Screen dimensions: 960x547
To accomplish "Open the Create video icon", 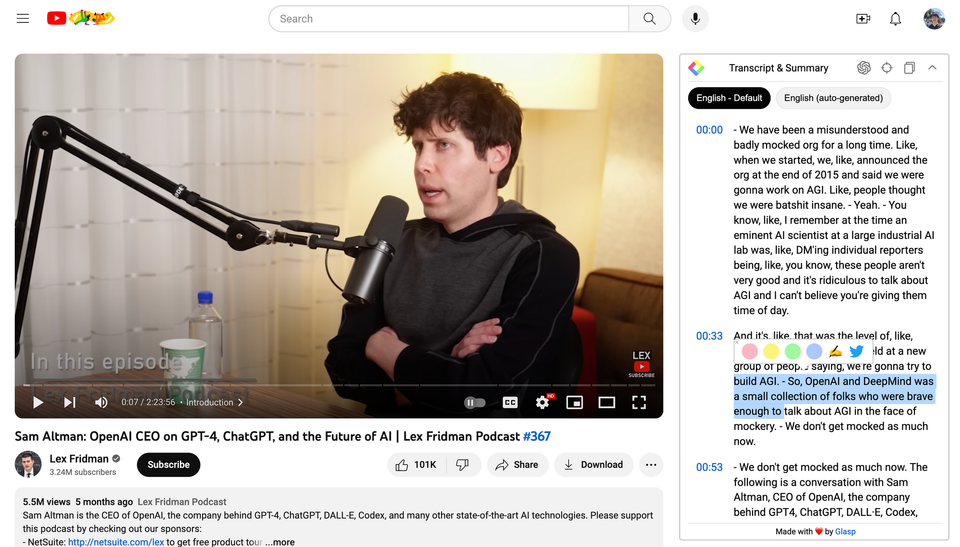I will [863, 18].
